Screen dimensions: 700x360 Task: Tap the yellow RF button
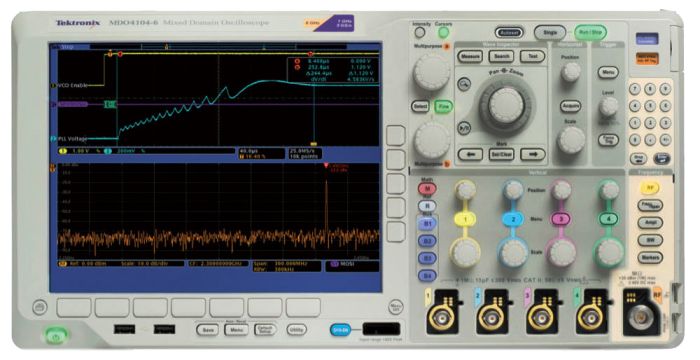pos(650,188)
